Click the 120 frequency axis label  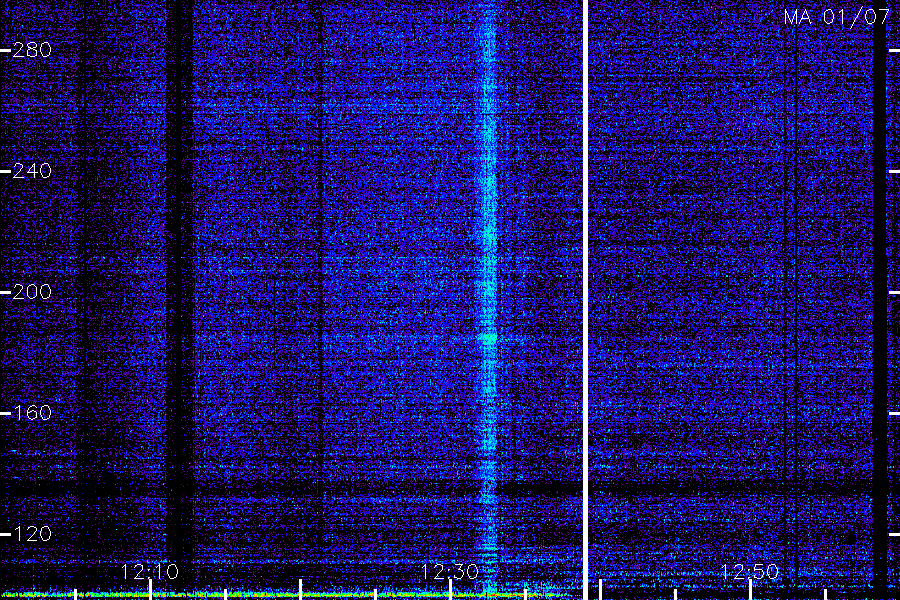(32, 534)
